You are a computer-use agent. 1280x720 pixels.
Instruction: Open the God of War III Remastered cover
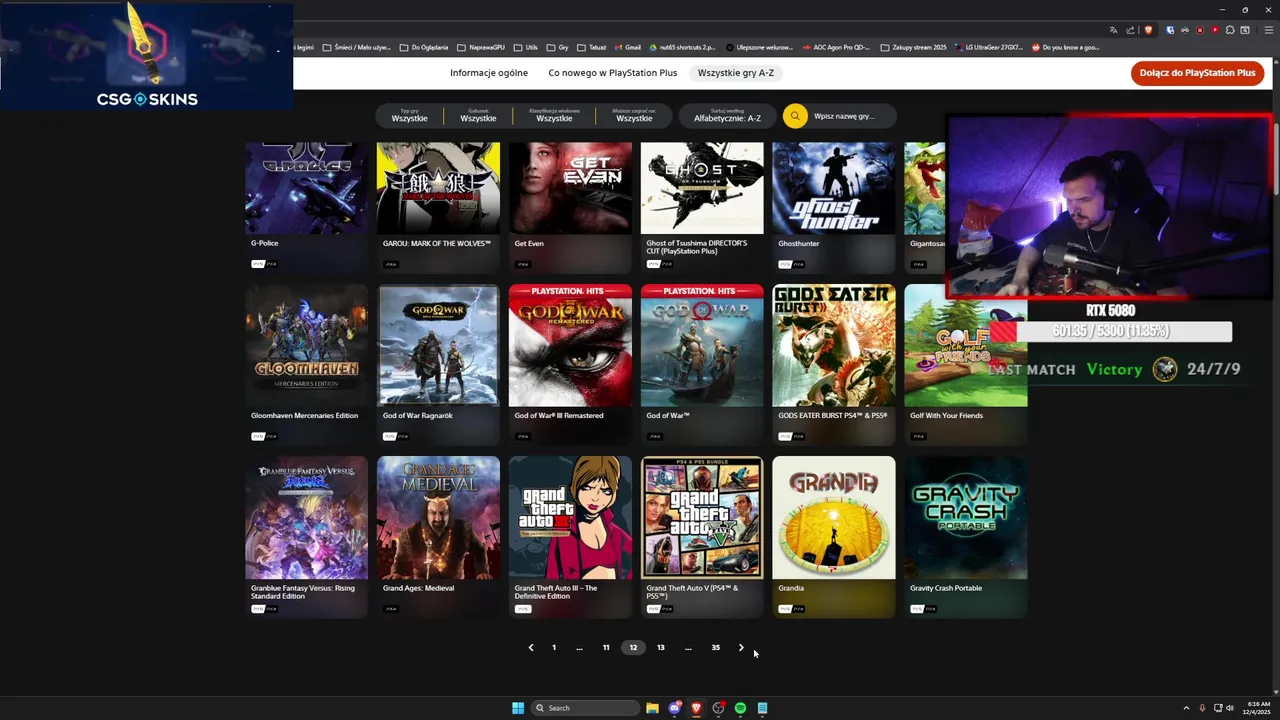point(570,346)
